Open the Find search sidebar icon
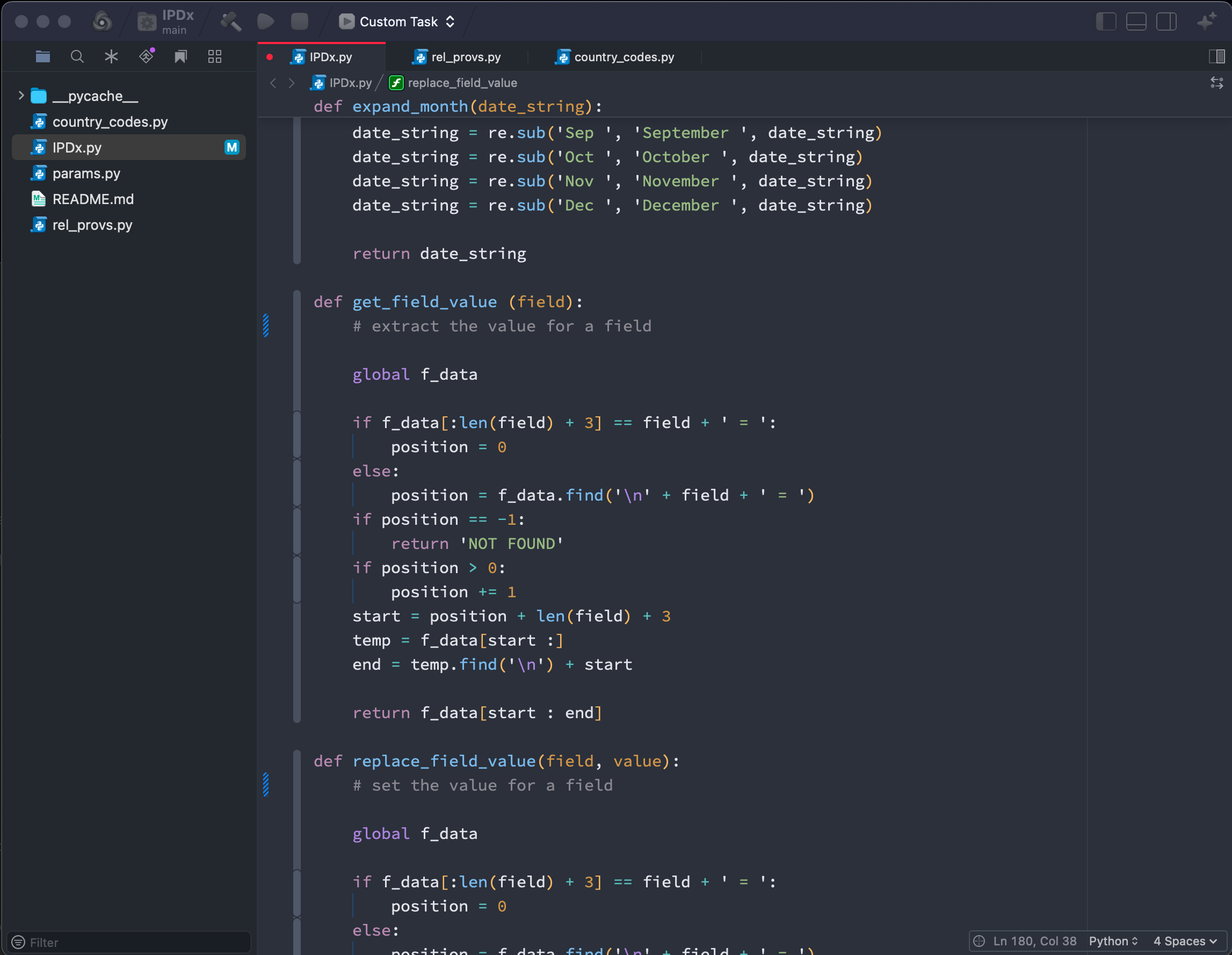Screen dimensions: 1232x955 77,56
